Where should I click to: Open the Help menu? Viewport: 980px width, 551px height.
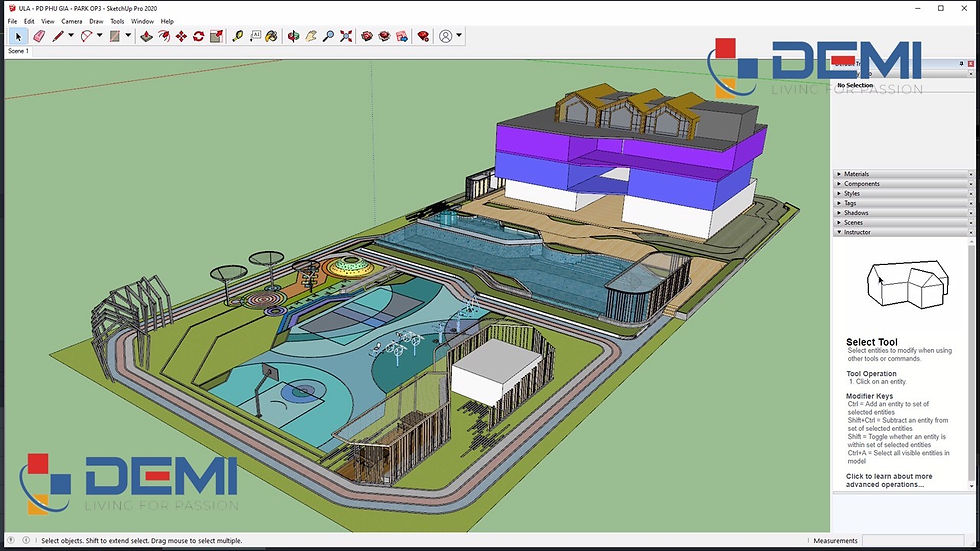tap(167, 21)
